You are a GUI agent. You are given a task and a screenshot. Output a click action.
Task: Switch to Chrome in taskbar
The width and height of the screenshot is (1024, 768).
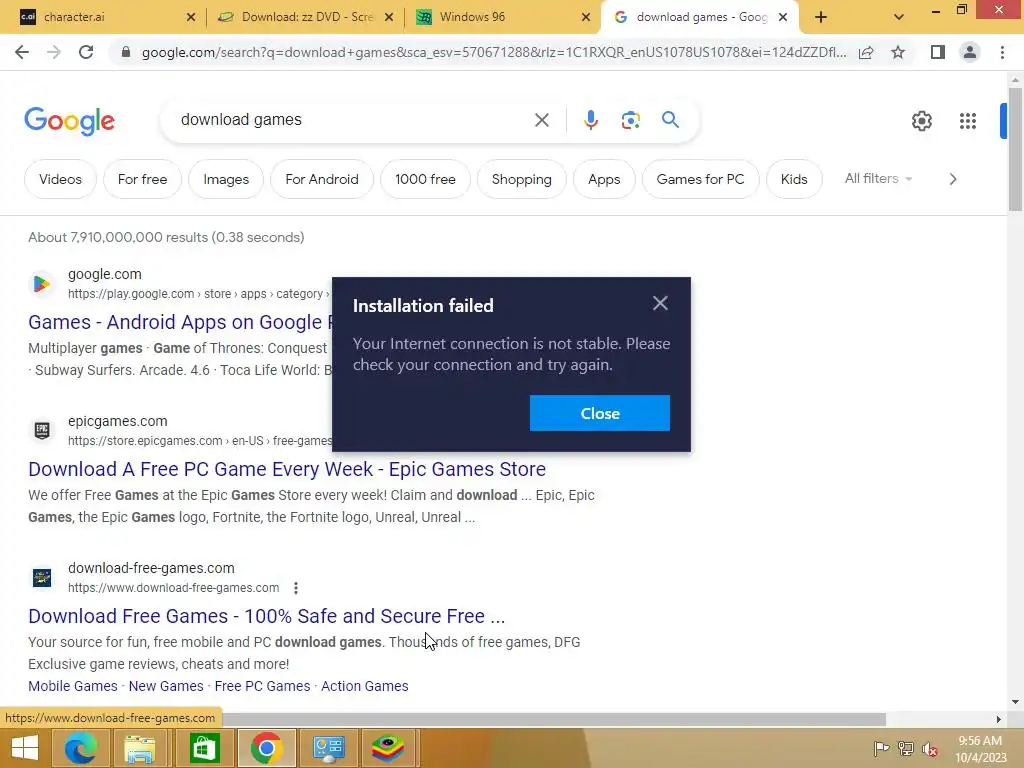click(x=266, y=748)
